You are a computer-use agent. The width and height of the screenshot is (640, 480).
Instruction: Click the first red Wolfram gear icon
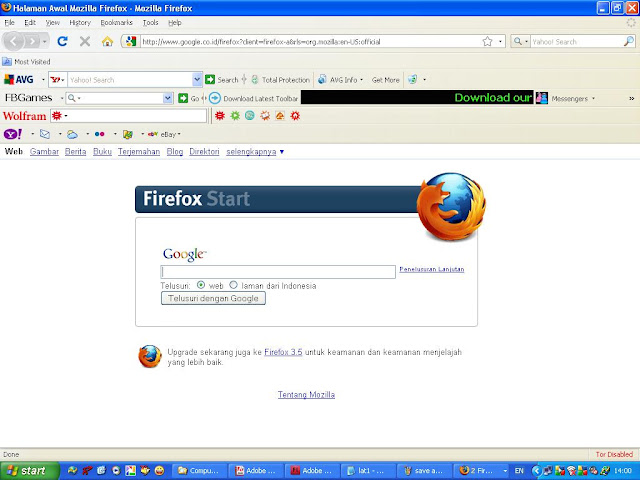[x=220, y=116]
